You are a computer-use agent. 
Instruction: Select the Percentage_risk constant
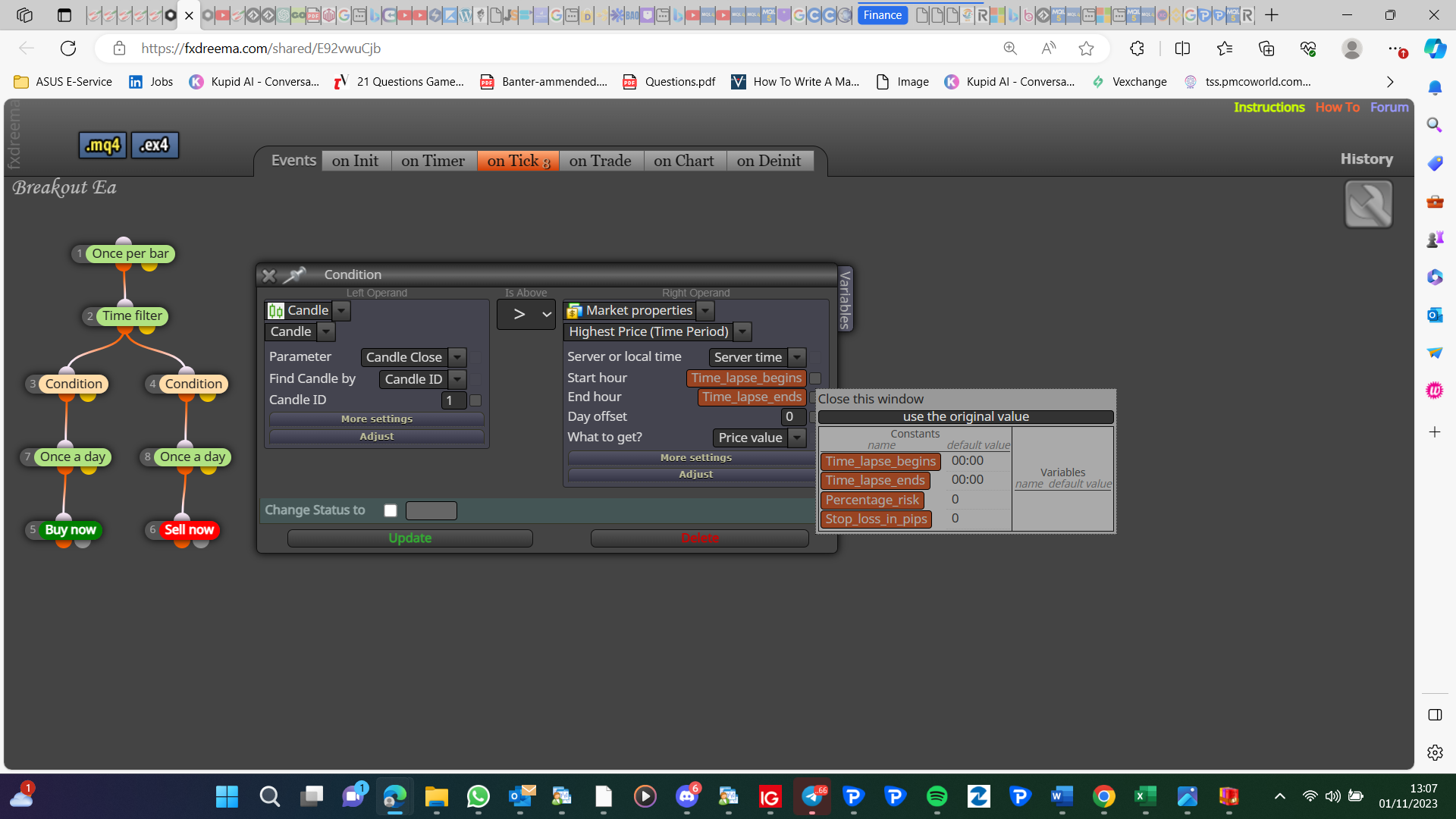coord(872,500)
